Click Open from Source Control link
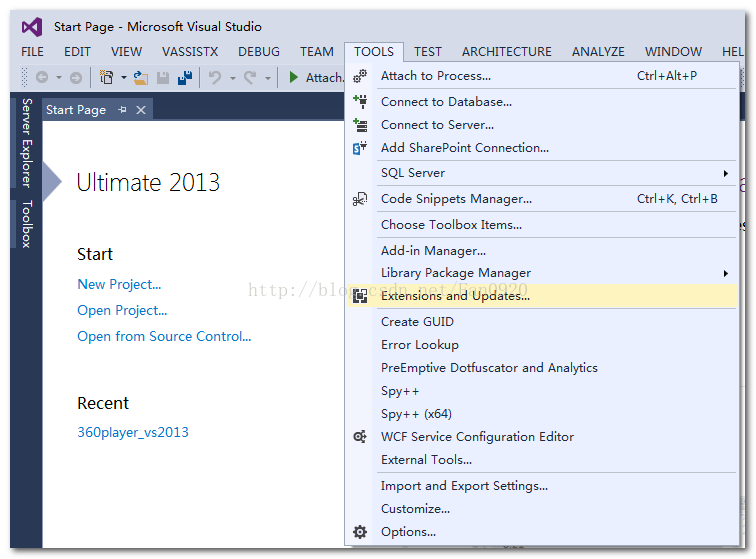Screen dimensions: 756x559 point(164,336)
